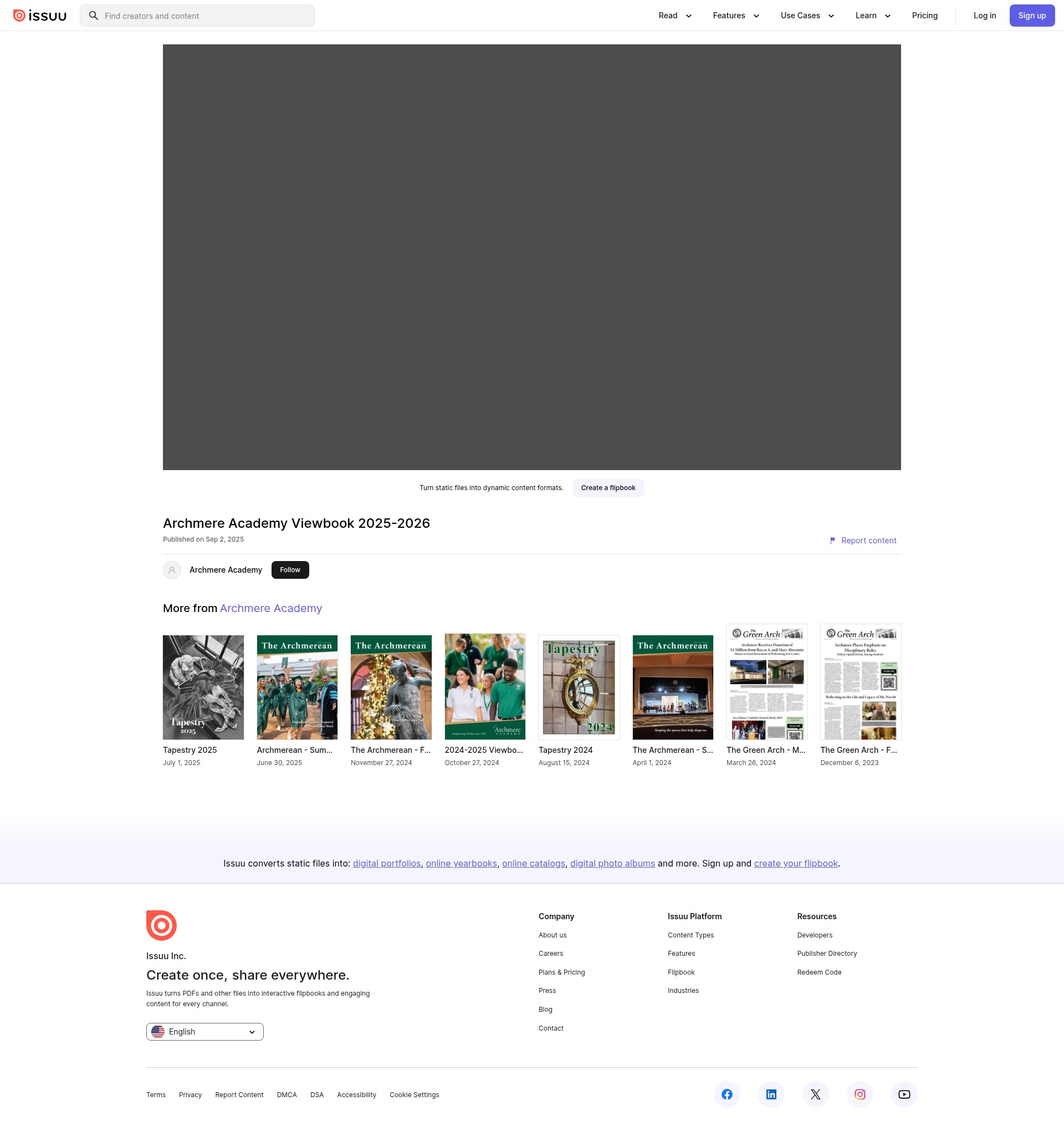Click Tapestry 2025 title text
The width and height of the screenshot is (1064, 1121).
(190, 750)
